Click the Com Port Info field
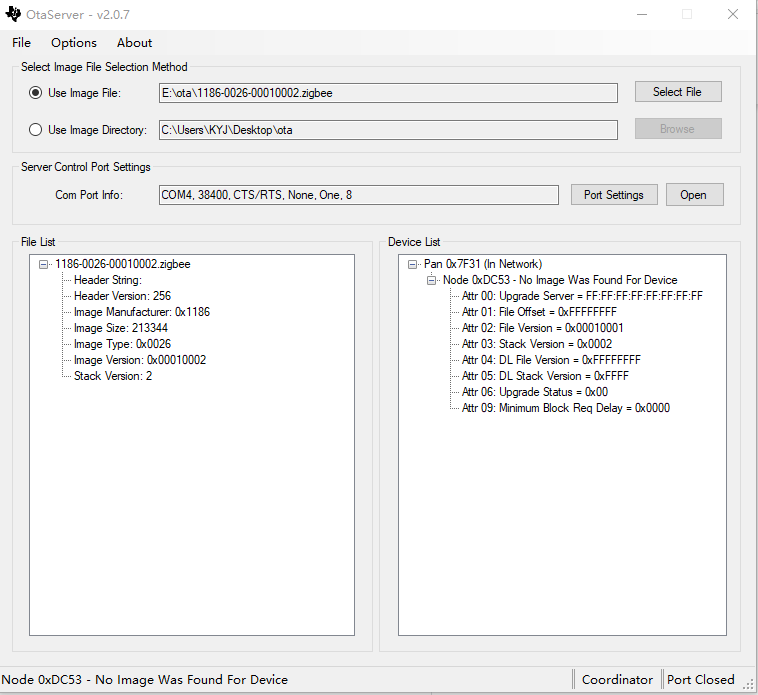 click(x=359, y=195)
